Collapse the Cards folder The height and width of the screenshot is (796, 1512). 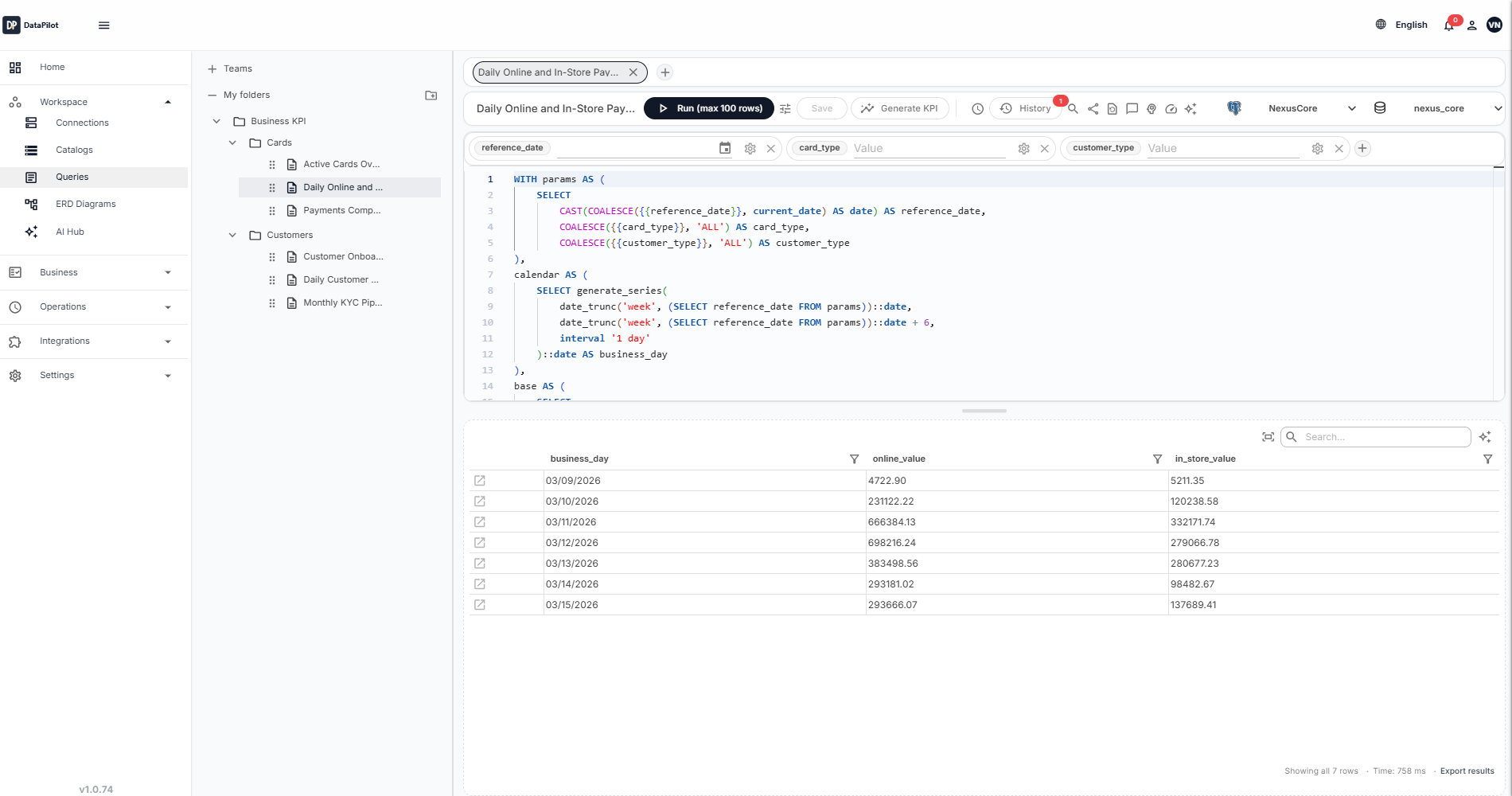(232, 142)
